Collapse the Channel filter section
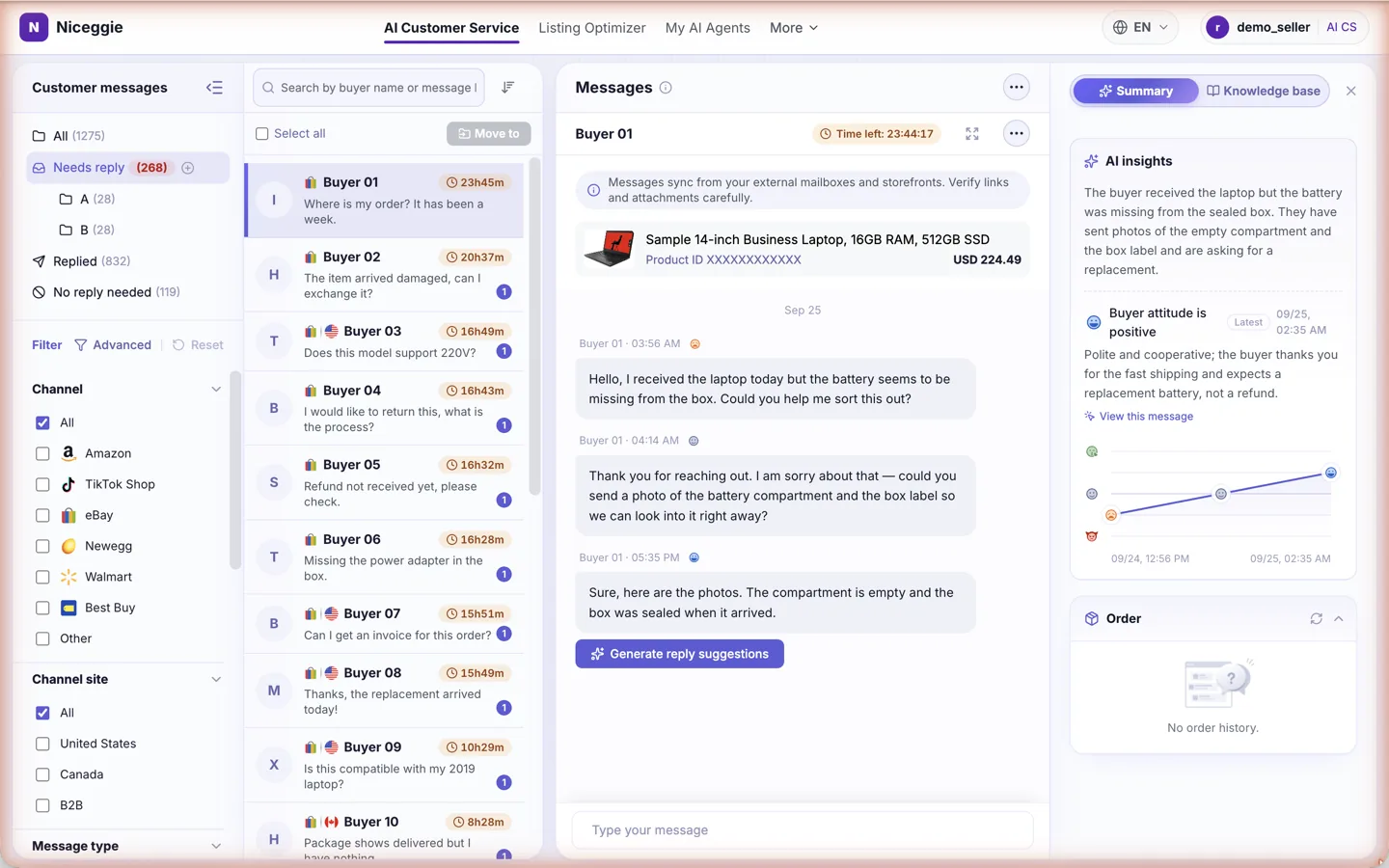The image size is (1389, 868). [x=216, y=390]
